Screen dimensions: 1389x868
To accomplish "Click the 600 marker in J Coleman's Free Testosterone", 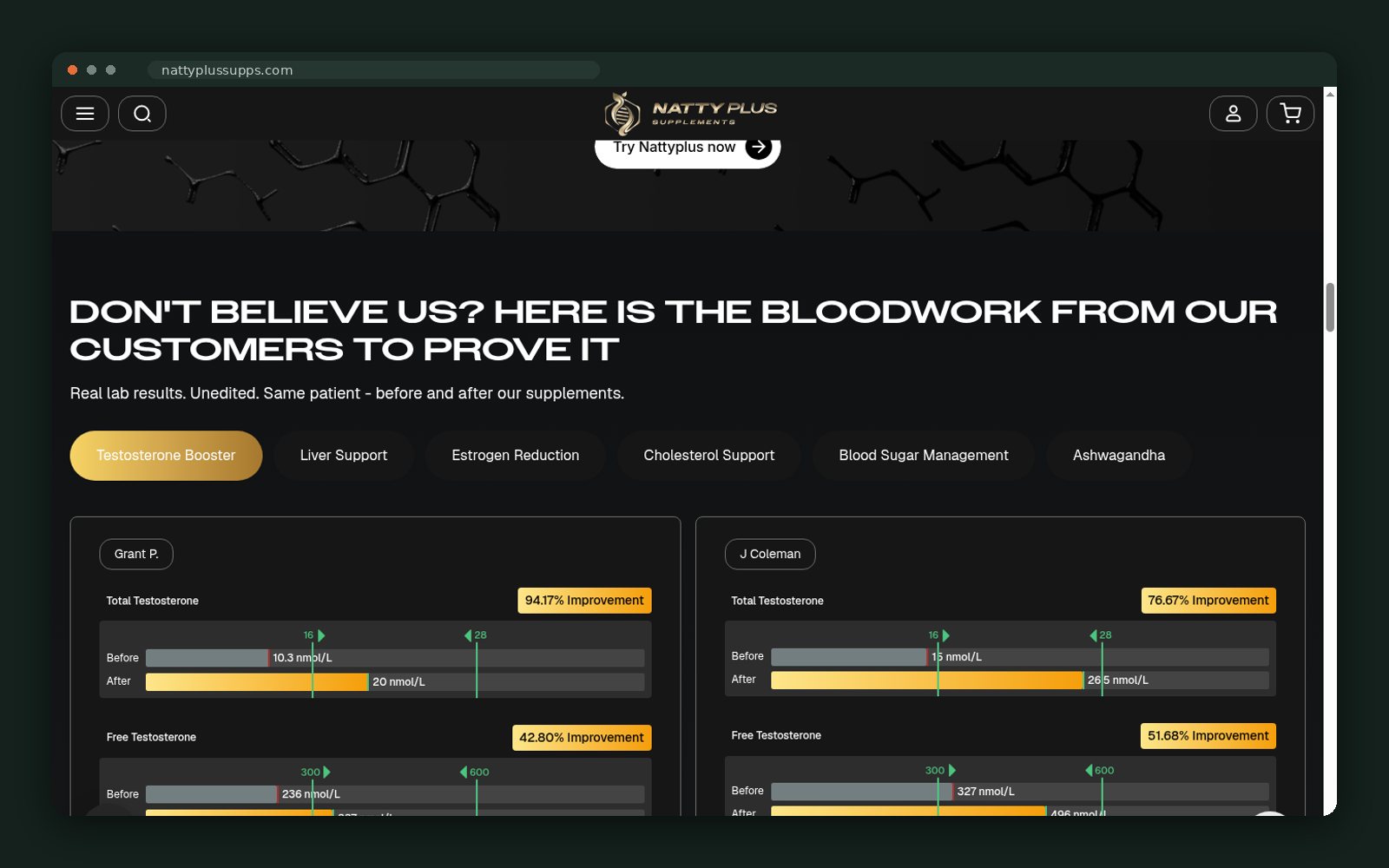I will (1100, 771).
